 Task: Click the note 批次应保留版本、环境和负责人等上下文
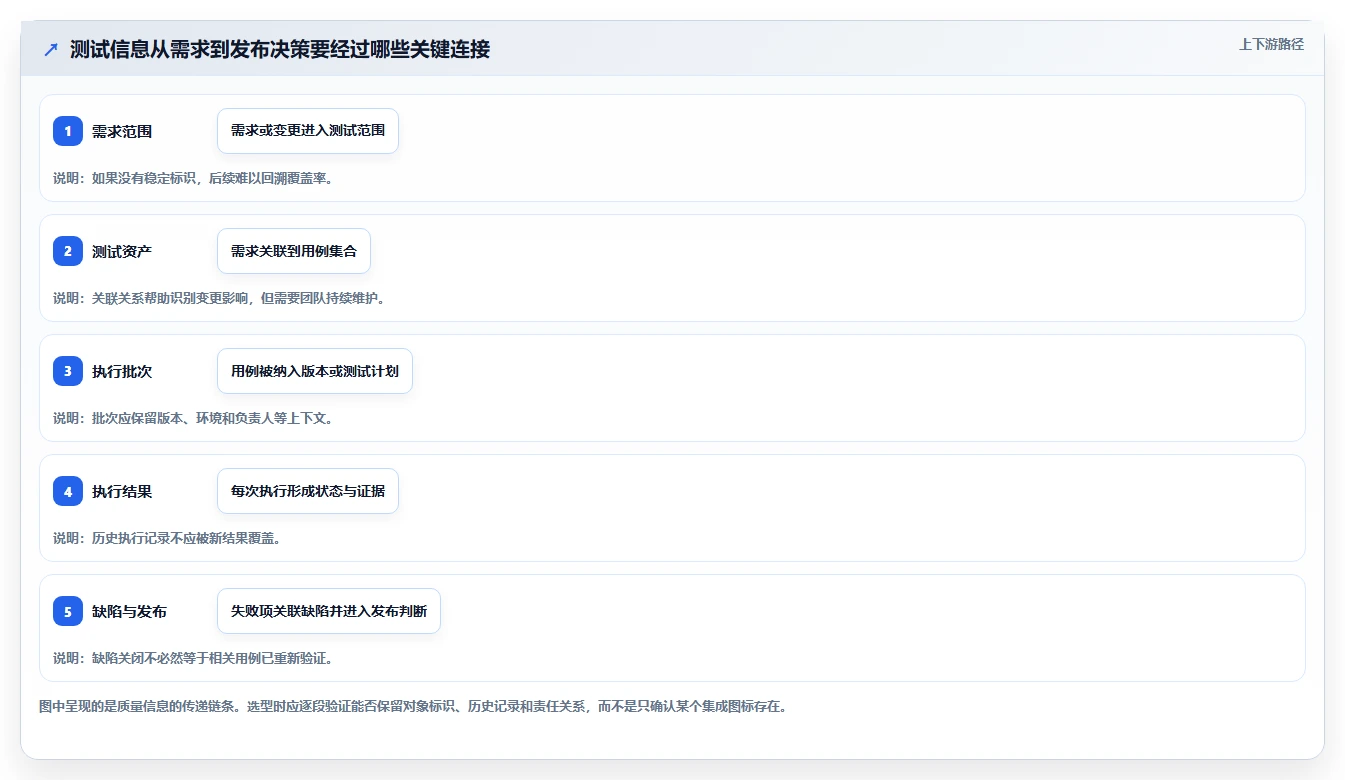pyautogui.click(x=193, y=418)
